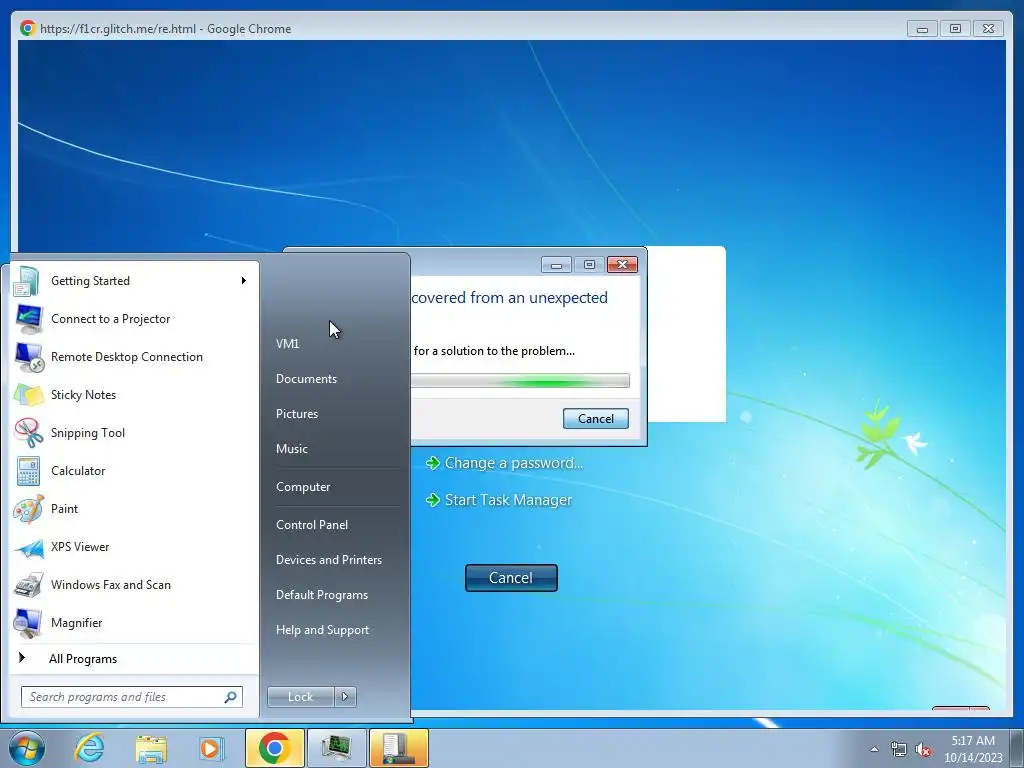
Task: Click the Lock button
Action: (x=301, y=697)
